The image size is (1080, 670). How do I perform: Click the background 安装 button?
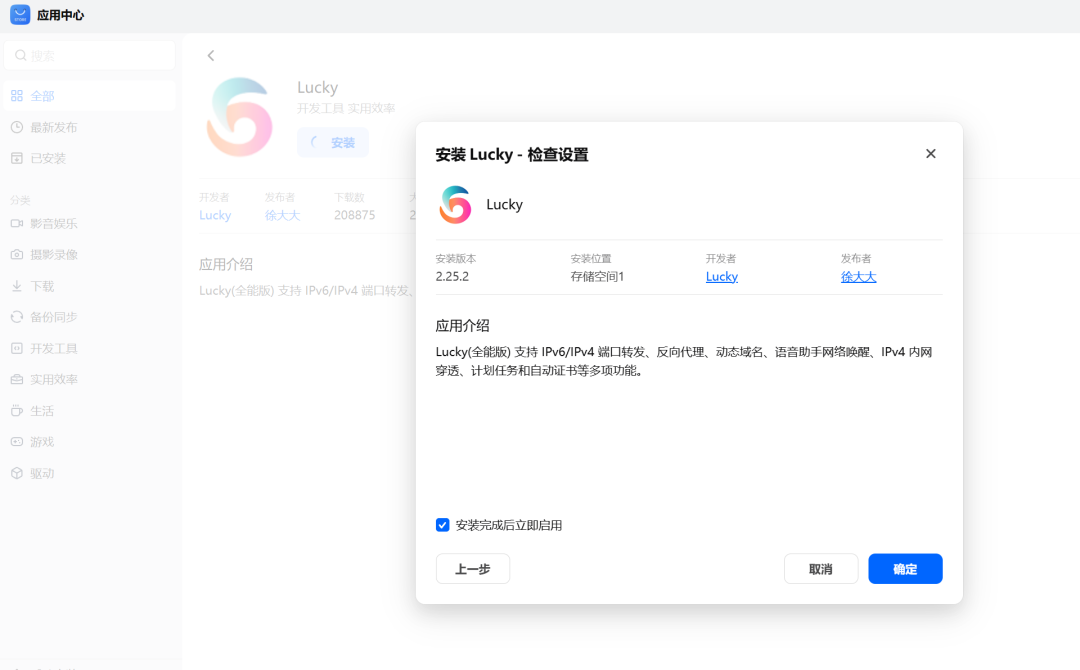click(x=333, y=143)
